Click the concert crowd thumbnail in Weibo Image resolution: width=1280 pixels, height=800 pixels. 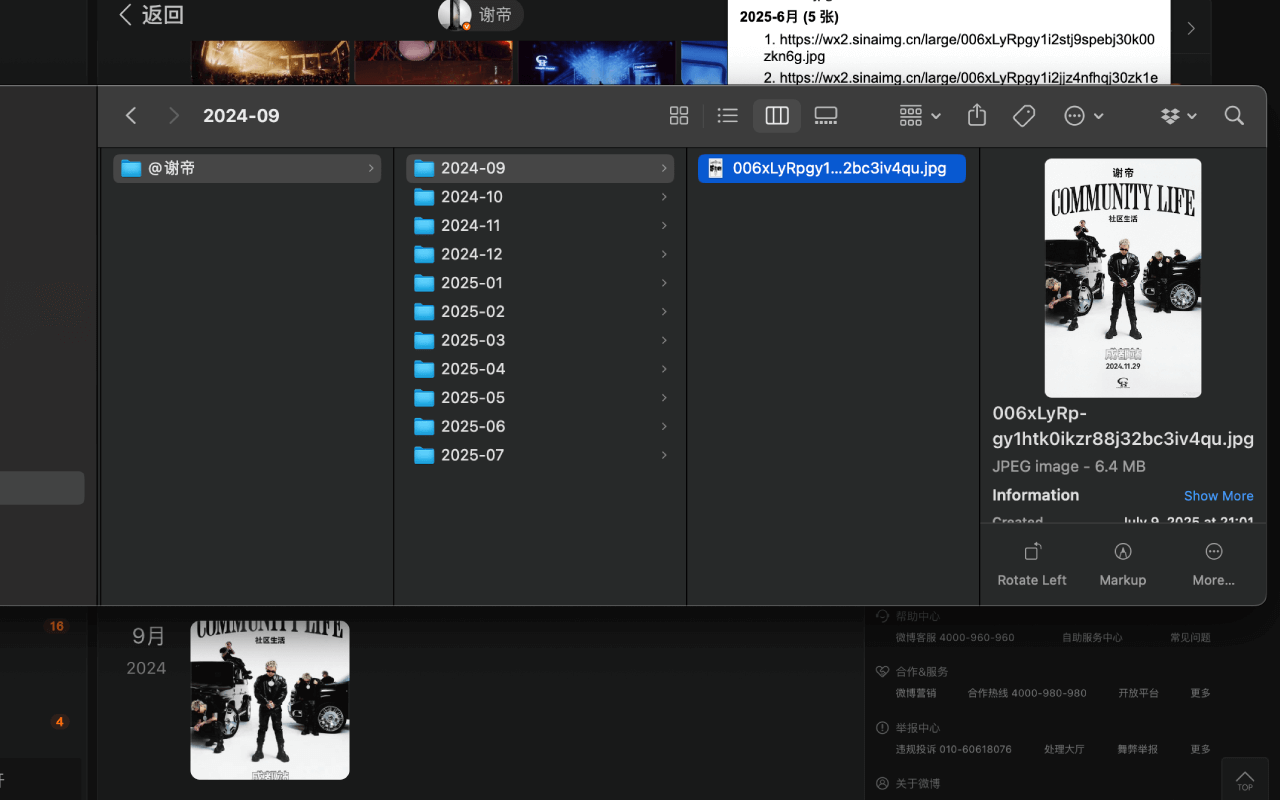click(270, 62)
